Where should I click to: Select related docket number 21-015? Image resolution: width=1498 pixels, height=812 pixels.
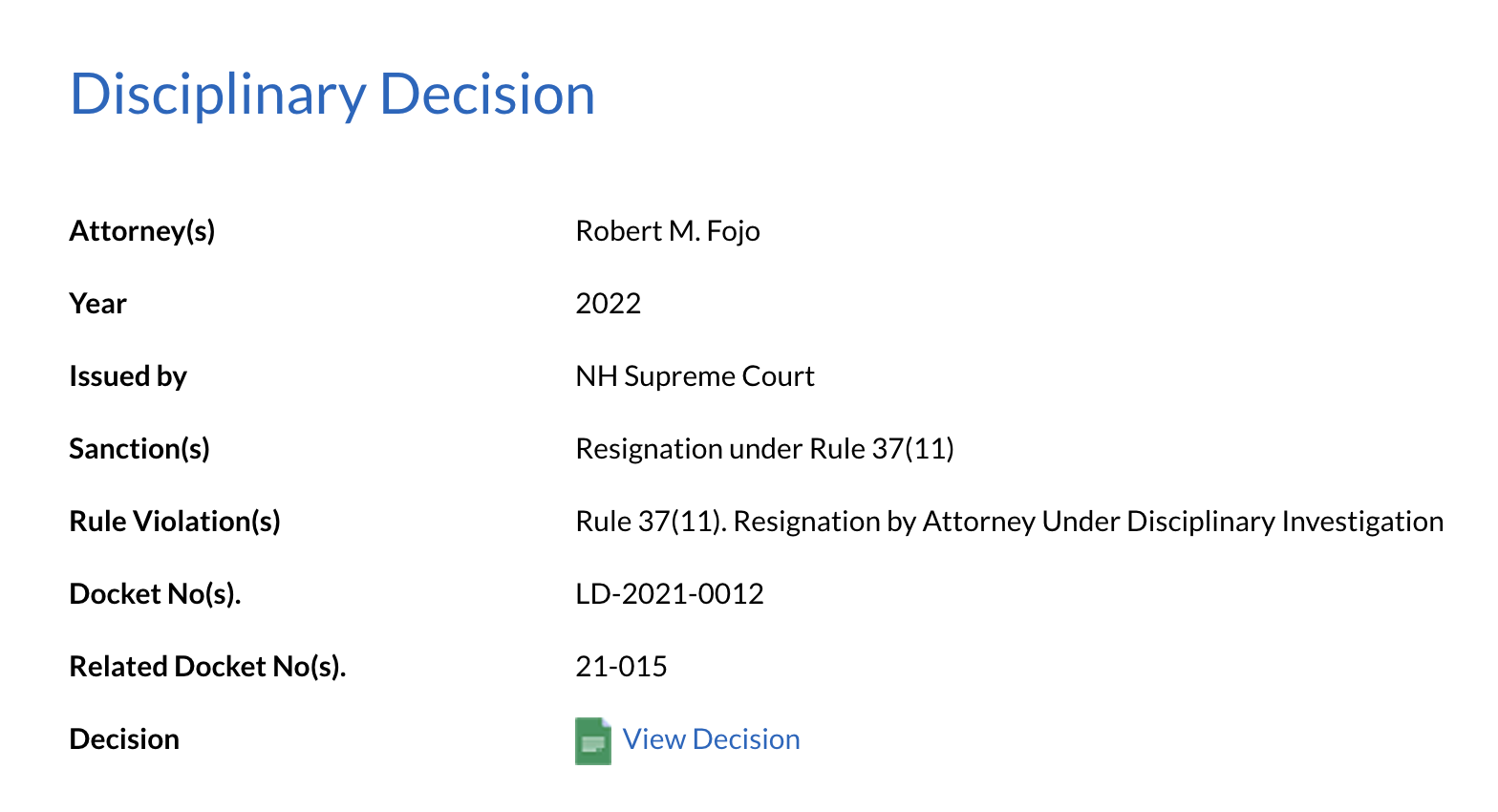pyautogui.click(x=621, y=667)
